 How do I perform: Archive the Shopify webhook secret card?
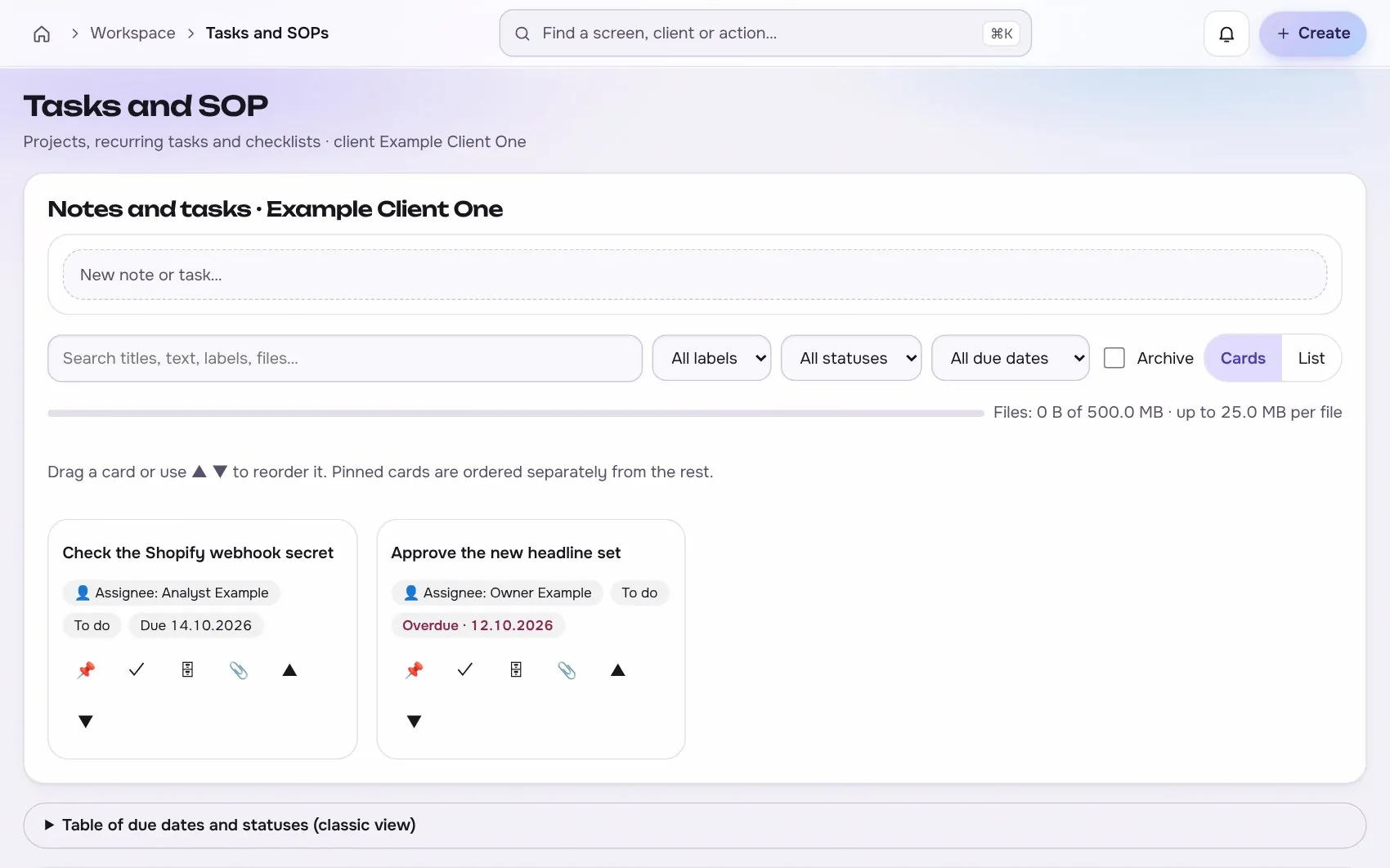click(x=187, y=670)
